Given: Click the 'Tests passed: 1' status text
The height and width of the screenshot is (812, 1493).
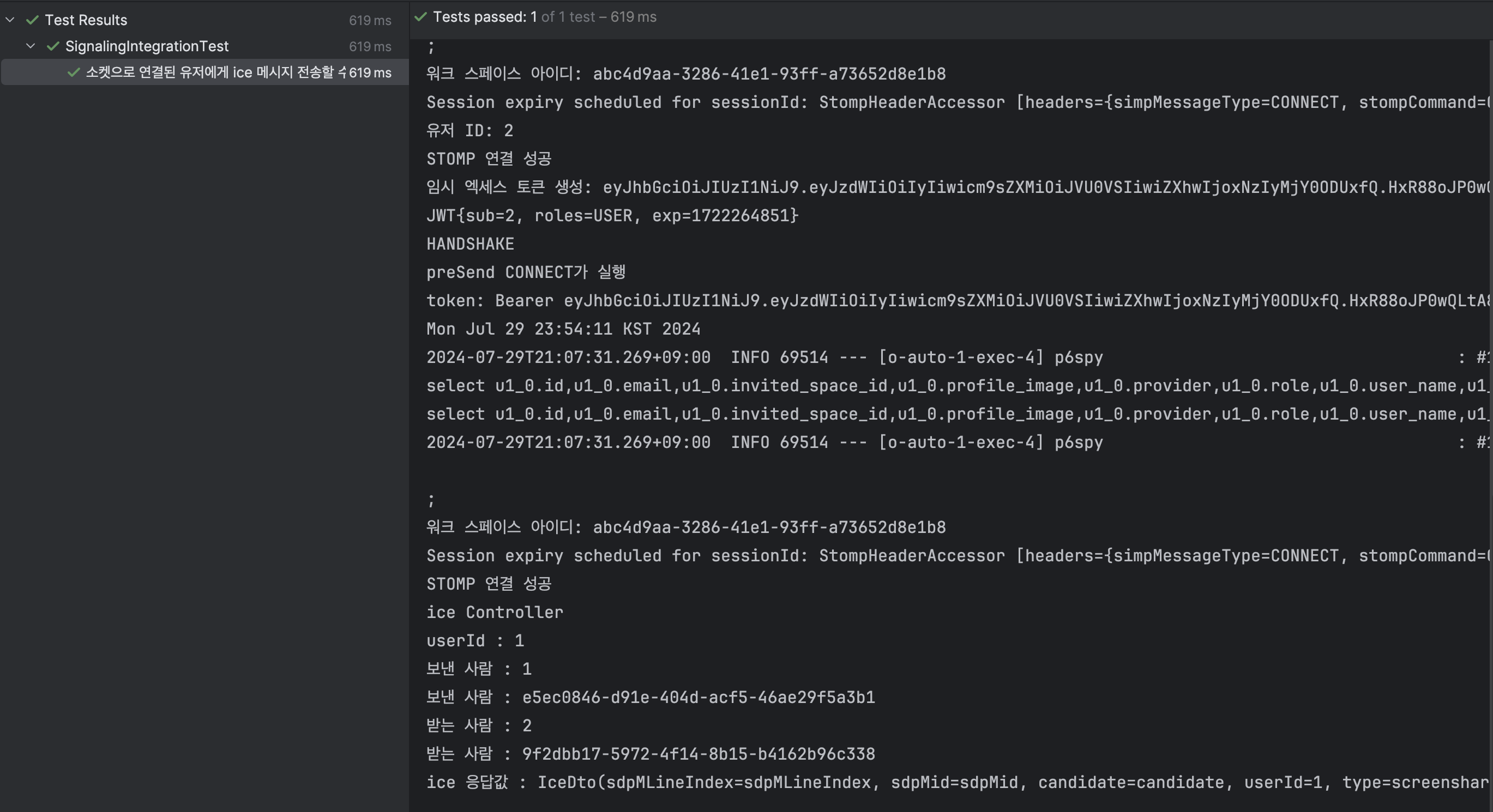Looking at the screenshot, I should coord(485,17).
